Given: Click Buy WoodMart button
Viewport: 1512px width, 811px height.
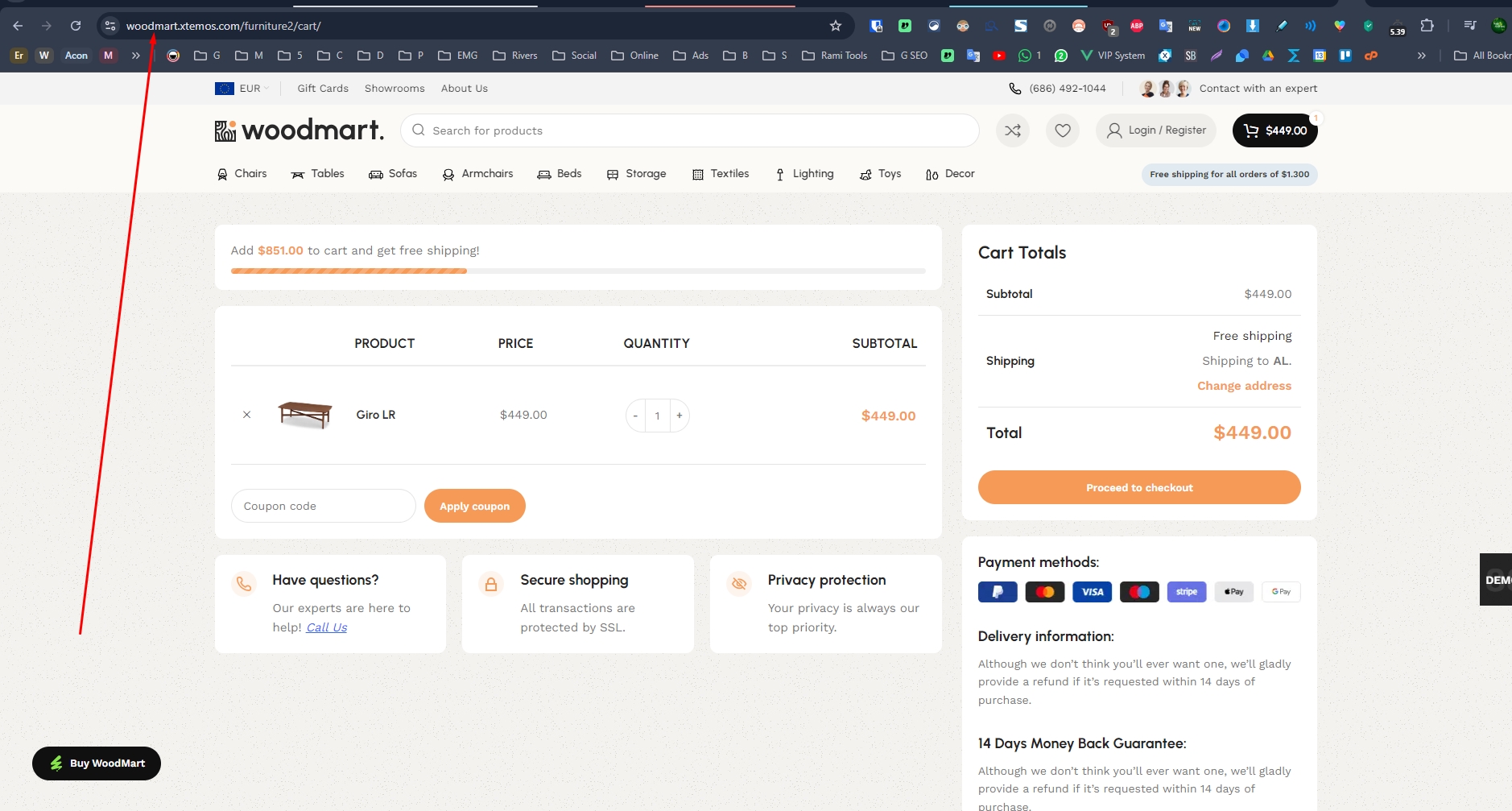Looking at the screenshot, I should 97,763.
